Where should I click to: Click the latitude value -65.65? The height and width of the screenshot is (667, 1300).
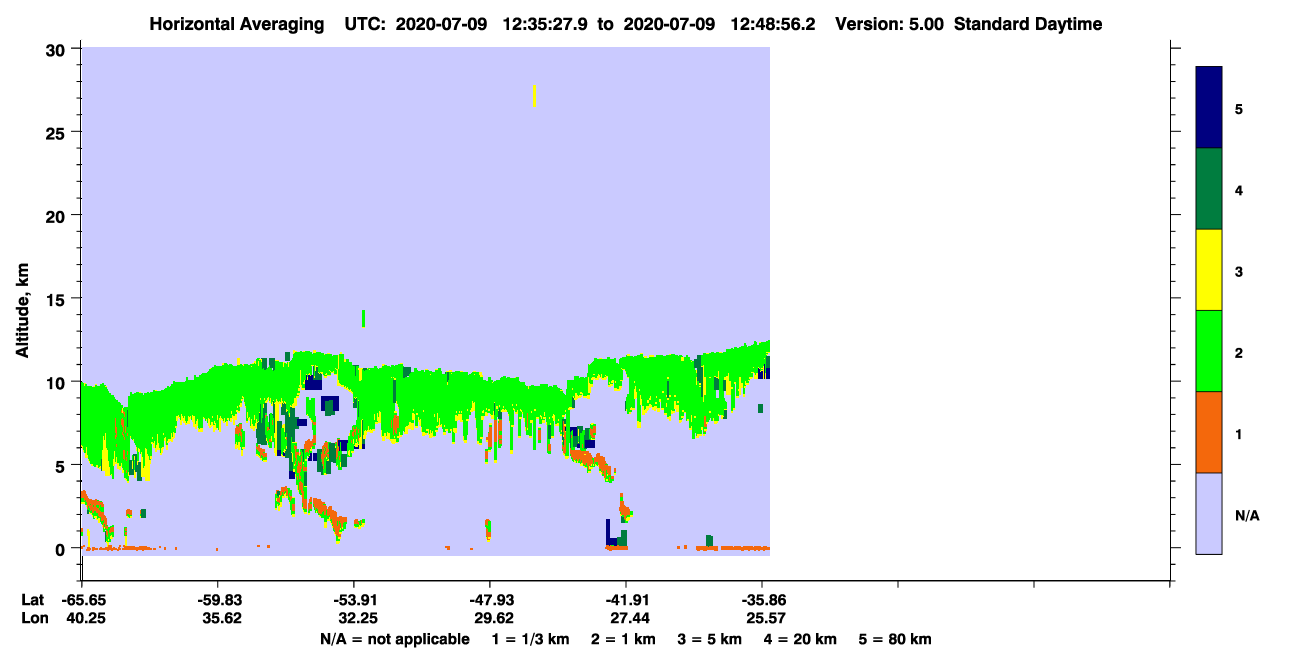click(82, 600)
